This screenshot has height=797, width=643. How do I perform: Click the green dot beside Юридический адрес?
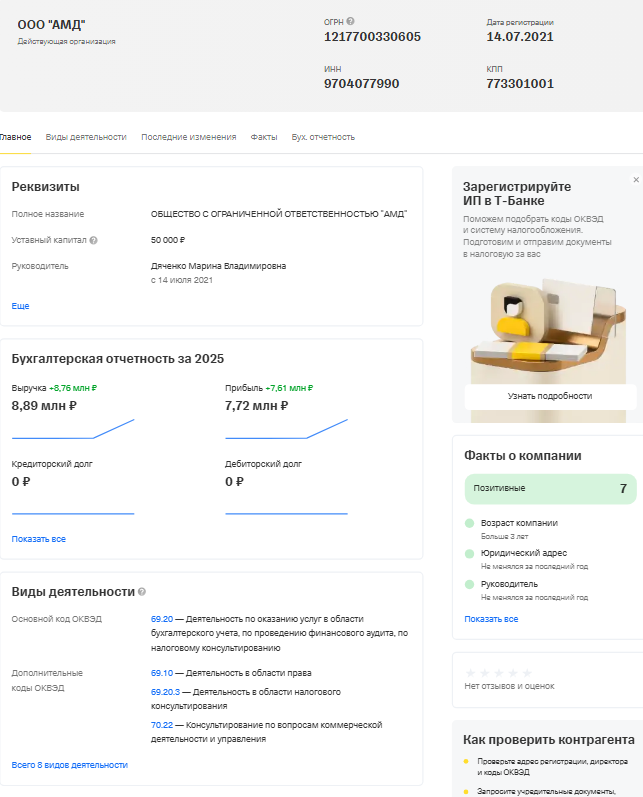(x=470, y=554)
